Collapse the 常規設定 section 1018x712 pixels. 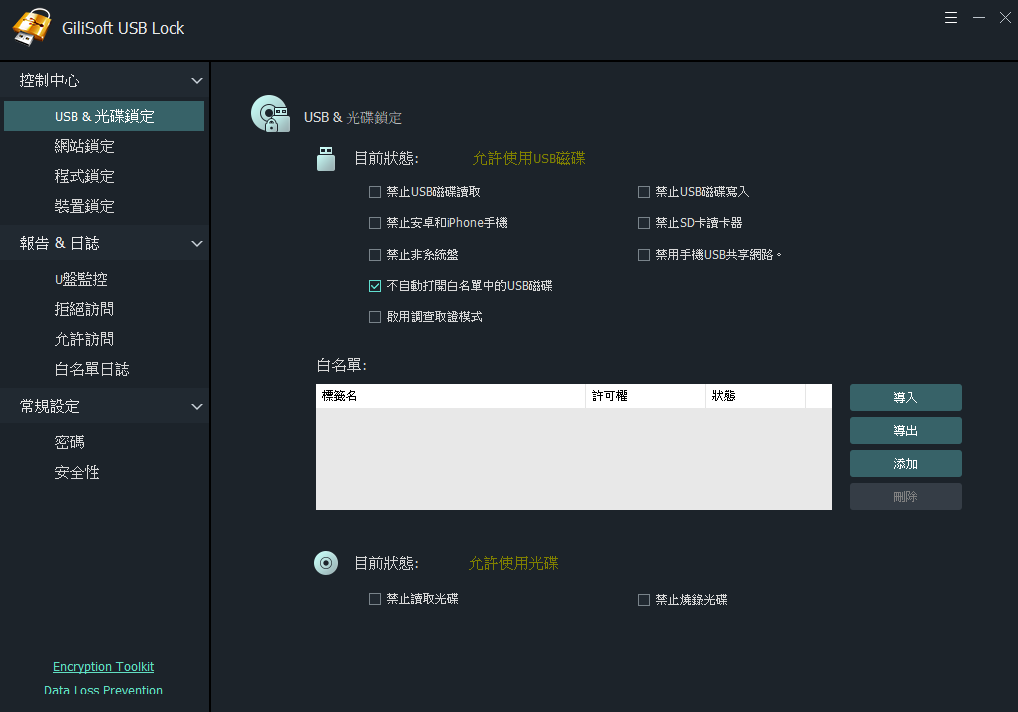[x=197, y=407]
